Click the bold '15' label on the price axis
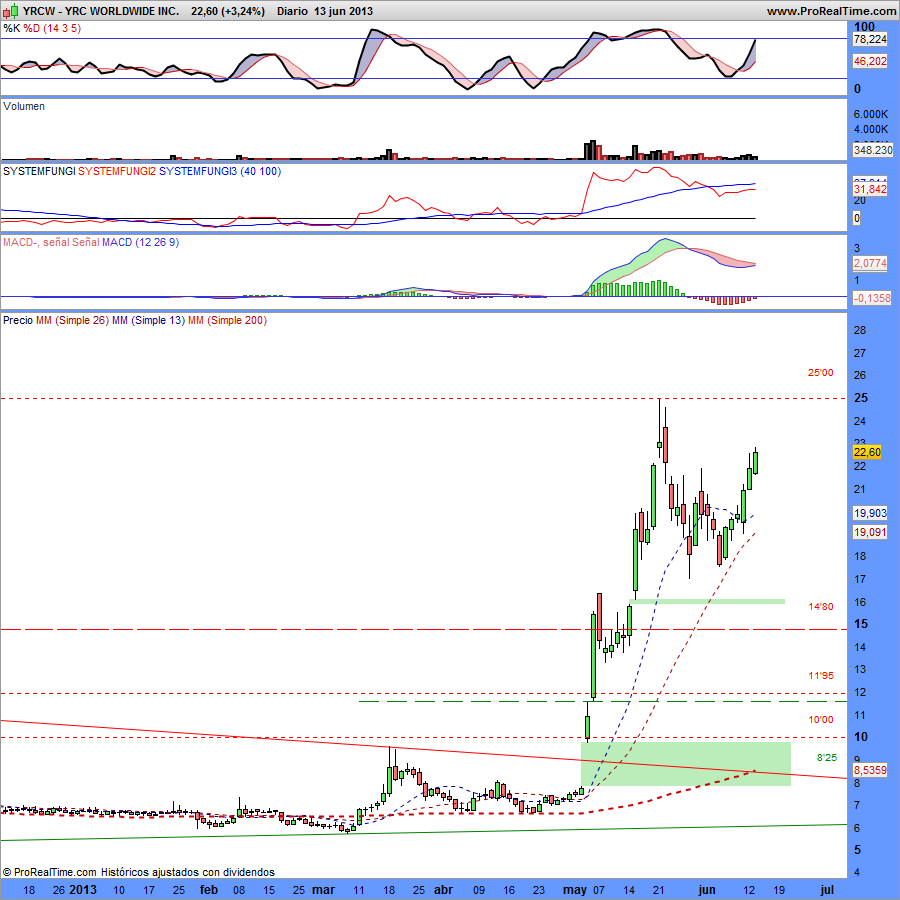 tap(860, 624)
